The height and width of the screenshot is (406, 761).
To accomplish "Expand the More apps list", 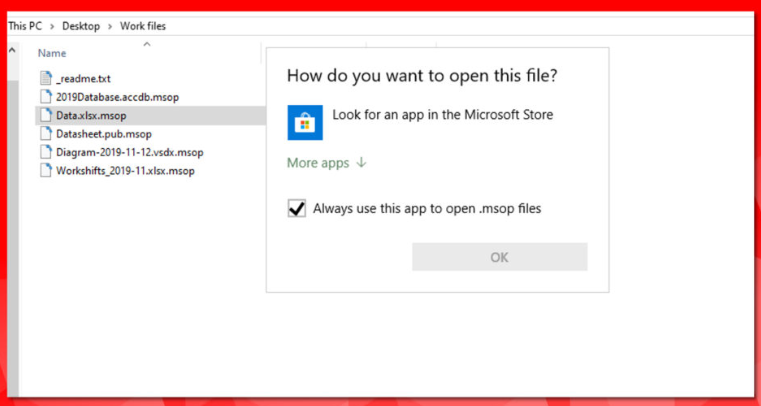I will pos(326,163).
